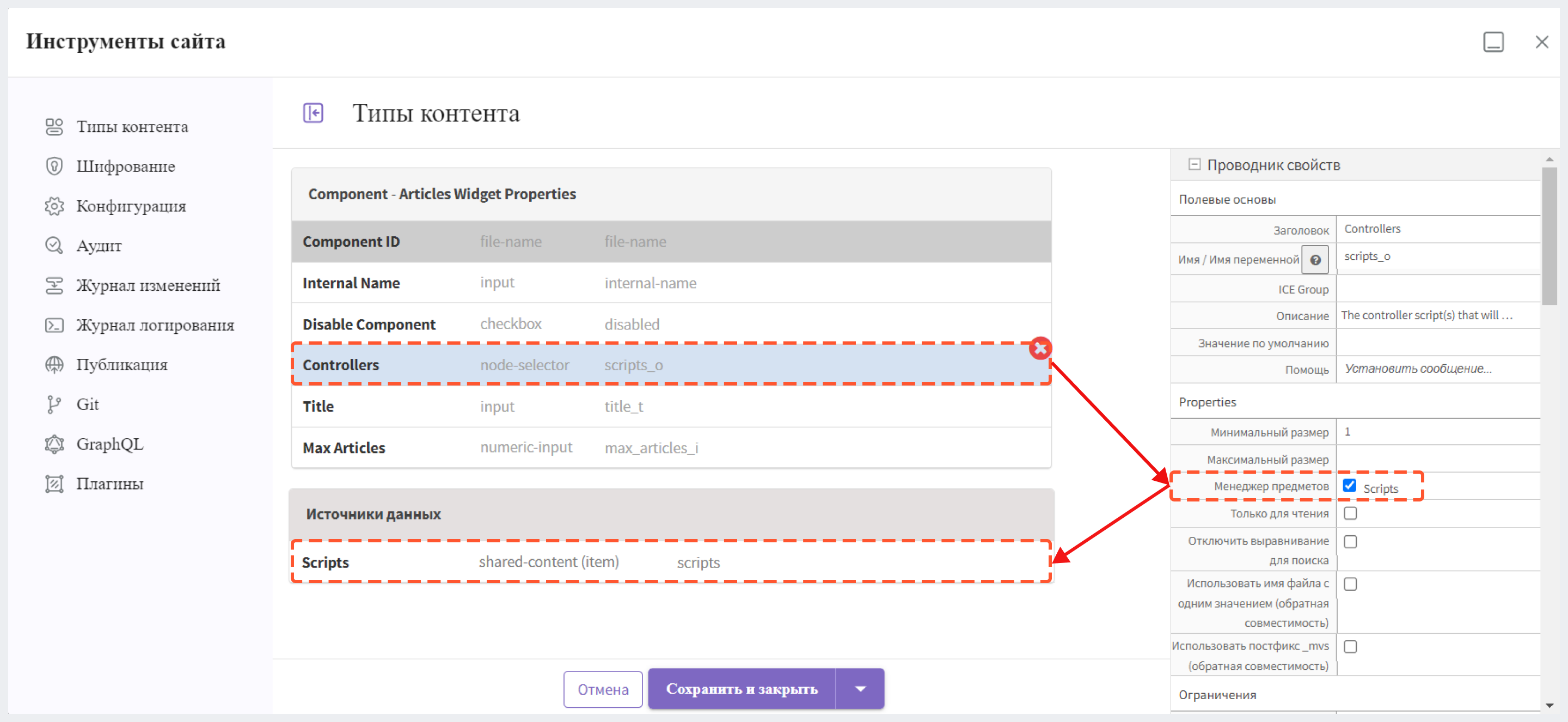
Task: Open Публикация in the sidebar
Action: point(122,365)
